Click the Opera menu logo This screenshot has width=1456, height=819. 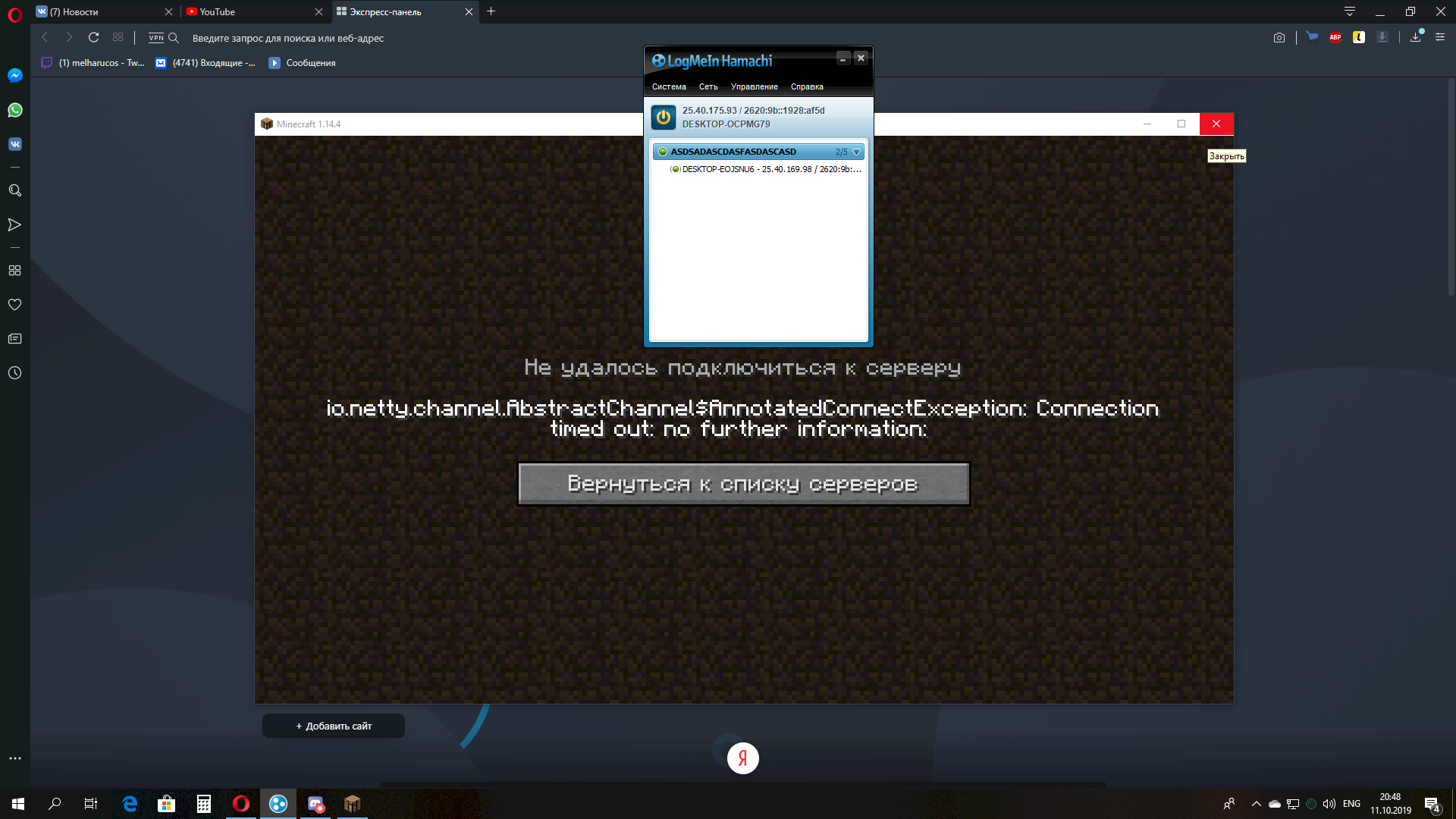point(14,14)
